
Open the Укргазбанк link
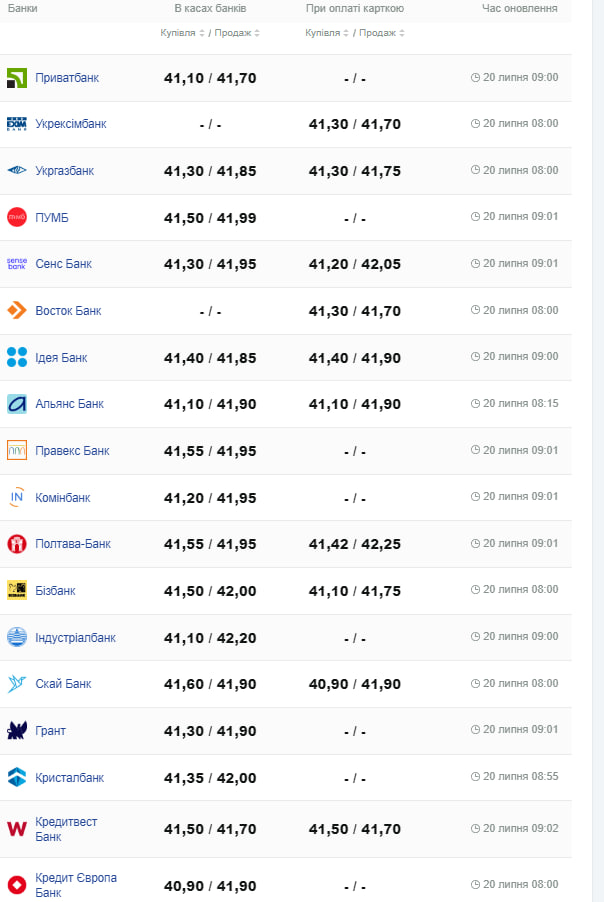coord(64,171)
